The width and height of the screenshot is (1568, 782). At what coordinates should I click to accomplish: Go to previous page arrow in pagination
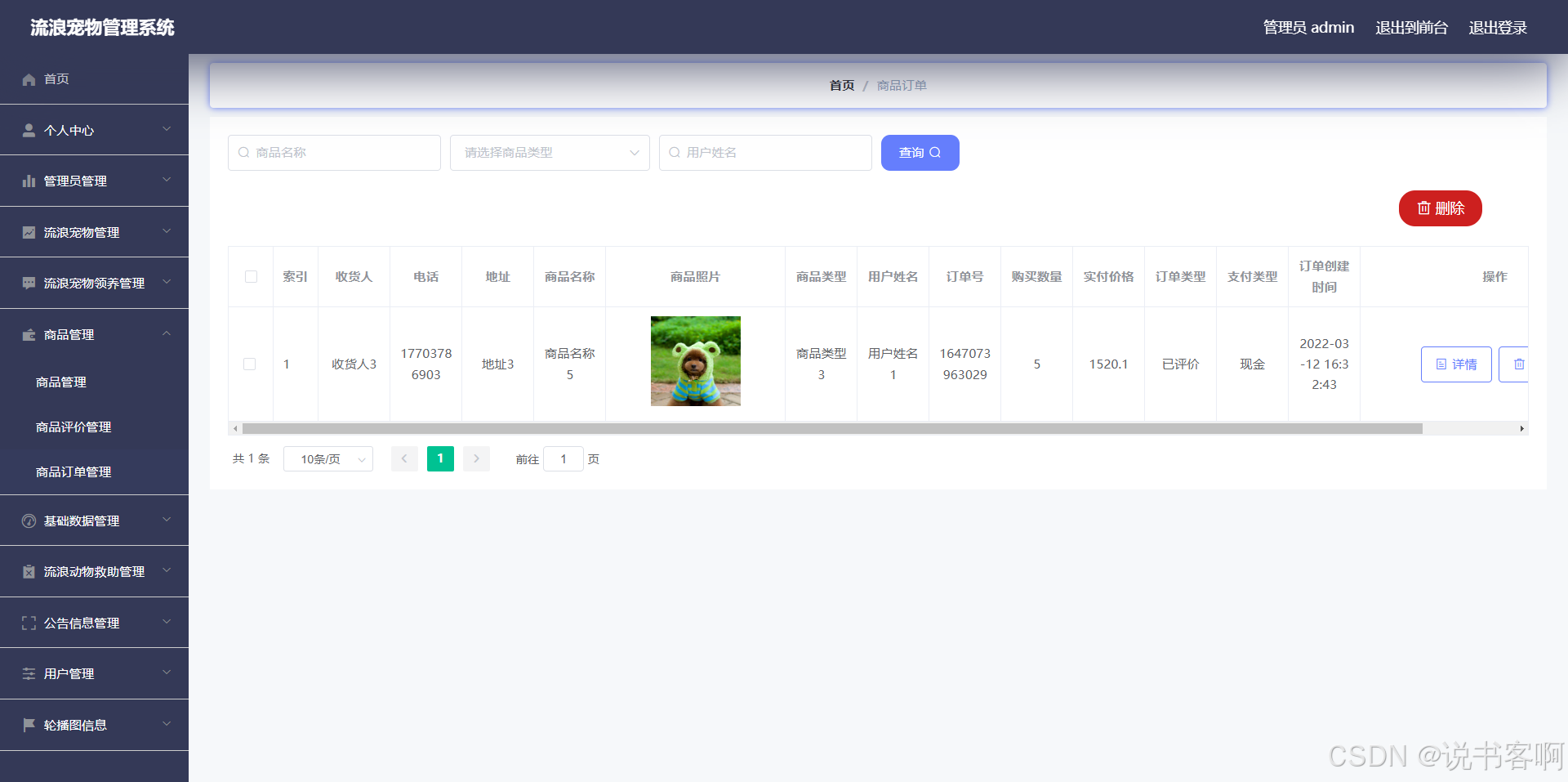pos(404,459)
